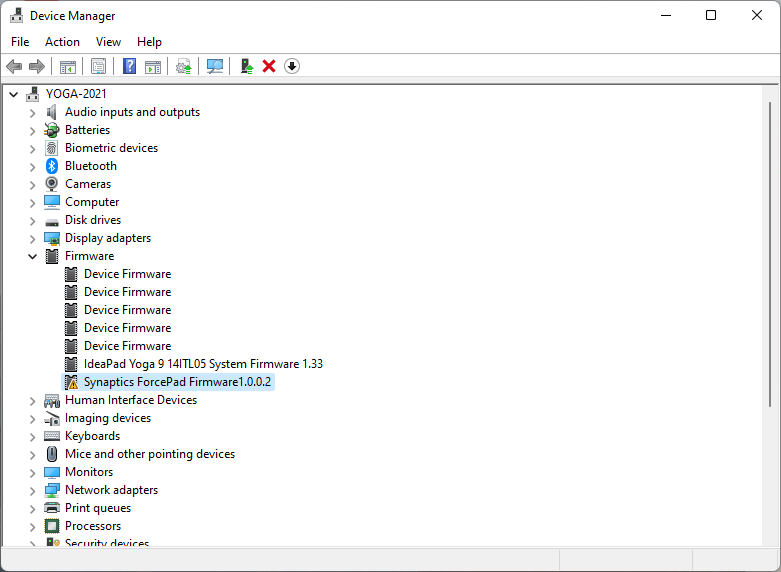Image resolution: width=781 pixels, height=572 pixels.
Task: Click the Cameras webcam icon
Action: (x=52, y=184)
